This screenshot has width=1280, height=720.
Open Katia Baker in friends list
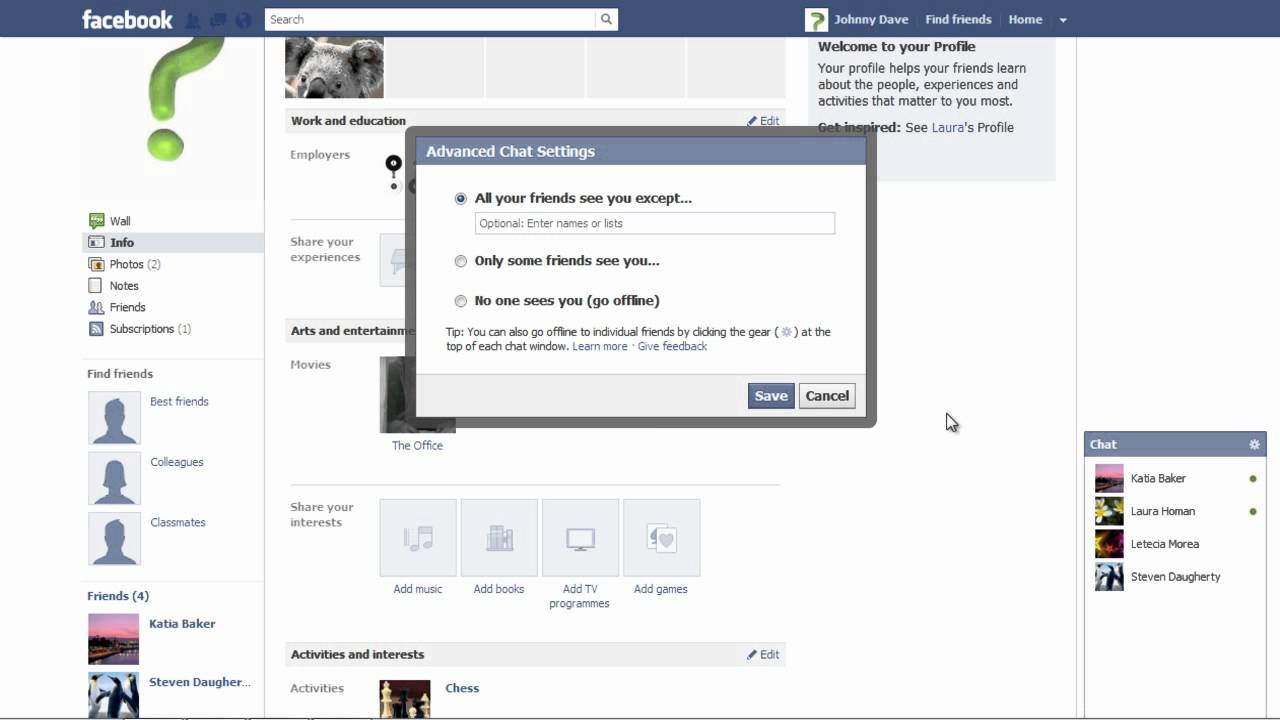pos(182,623)
